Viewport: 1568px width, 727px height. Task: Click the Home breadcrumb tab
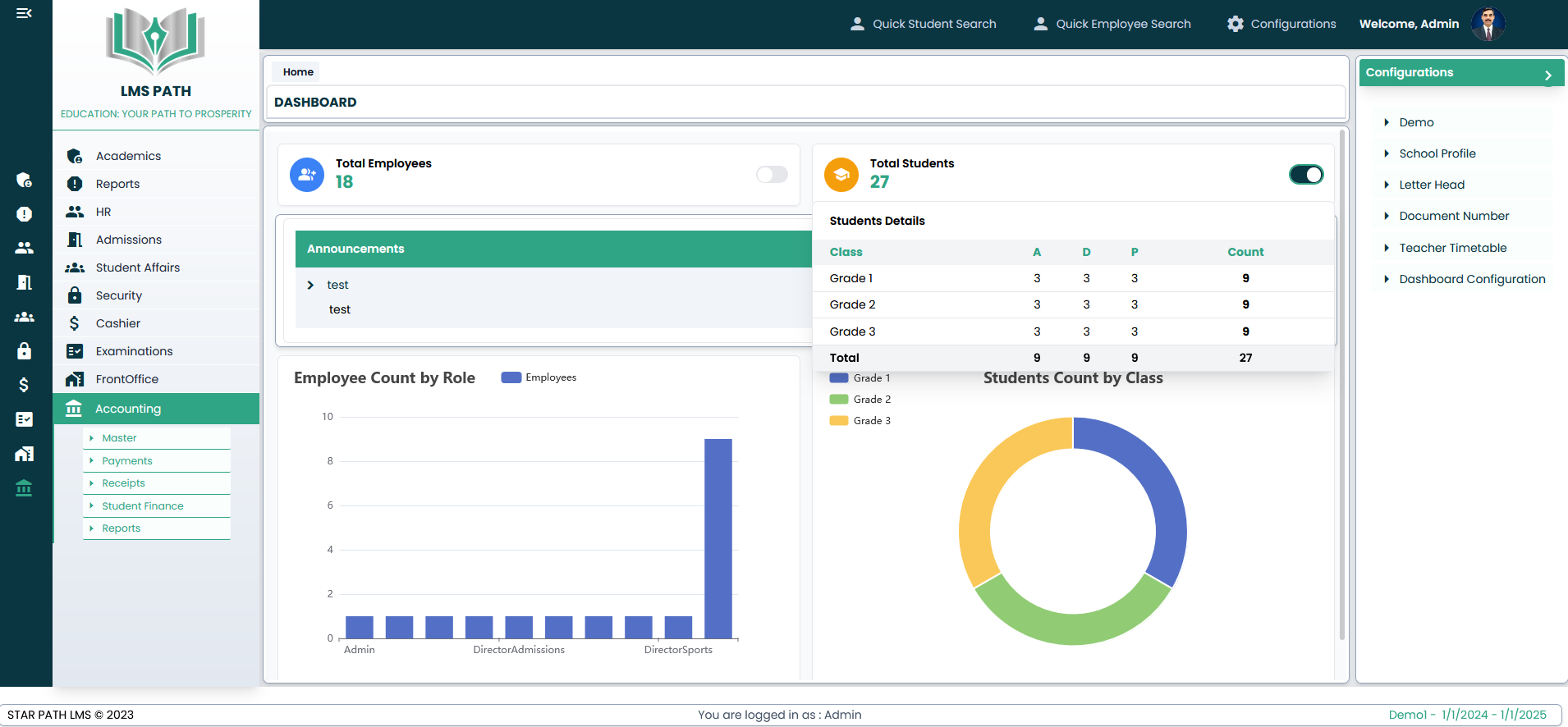tap(298, 72)
